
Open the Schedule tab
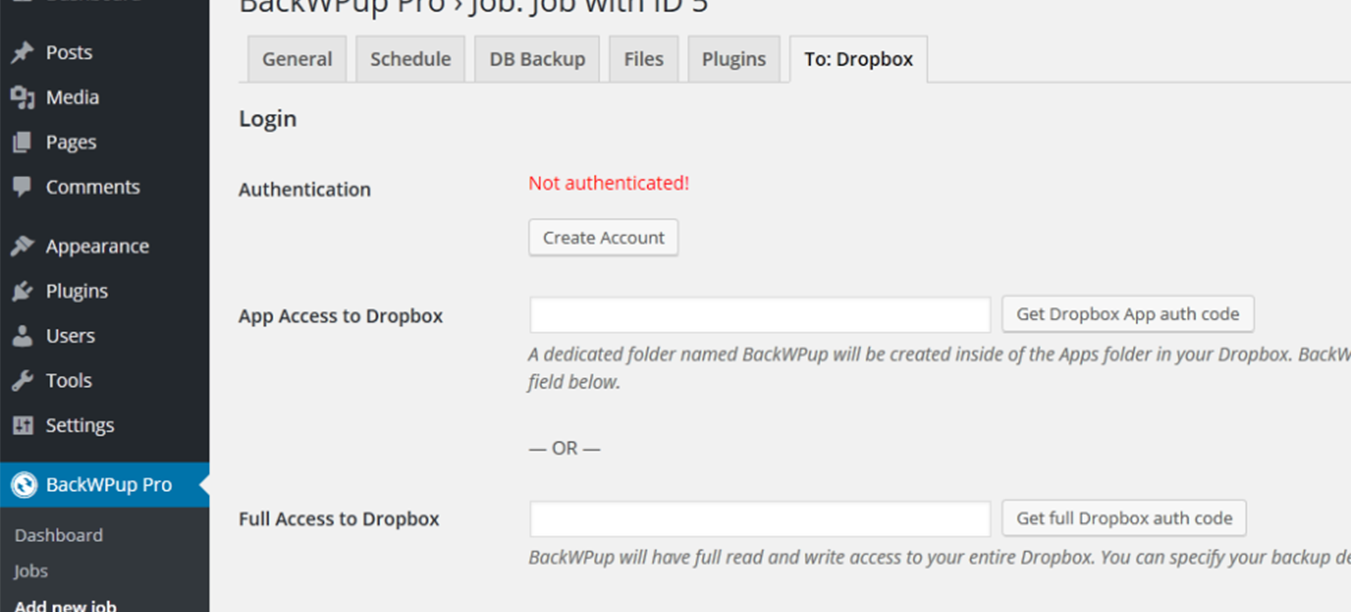(x=410, y=59)
